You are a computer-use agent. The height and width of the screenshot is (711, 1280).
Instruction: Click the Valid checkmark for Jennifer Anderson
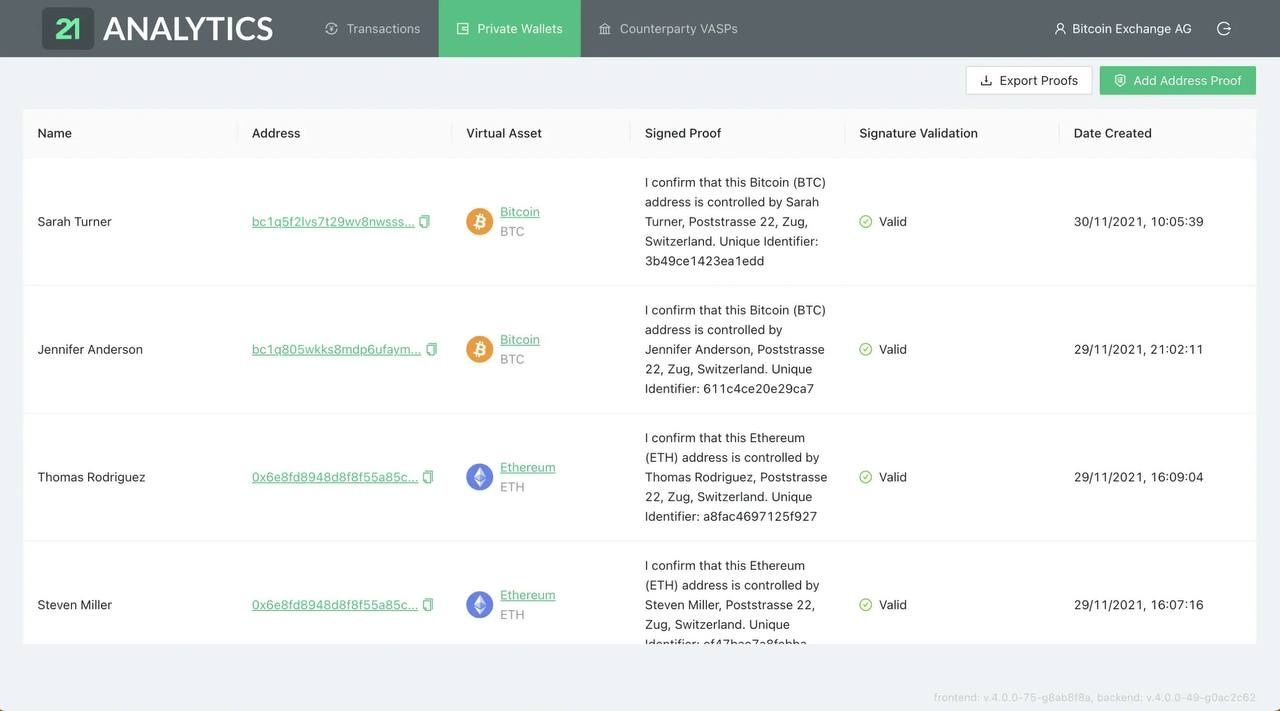coord(866,350)
